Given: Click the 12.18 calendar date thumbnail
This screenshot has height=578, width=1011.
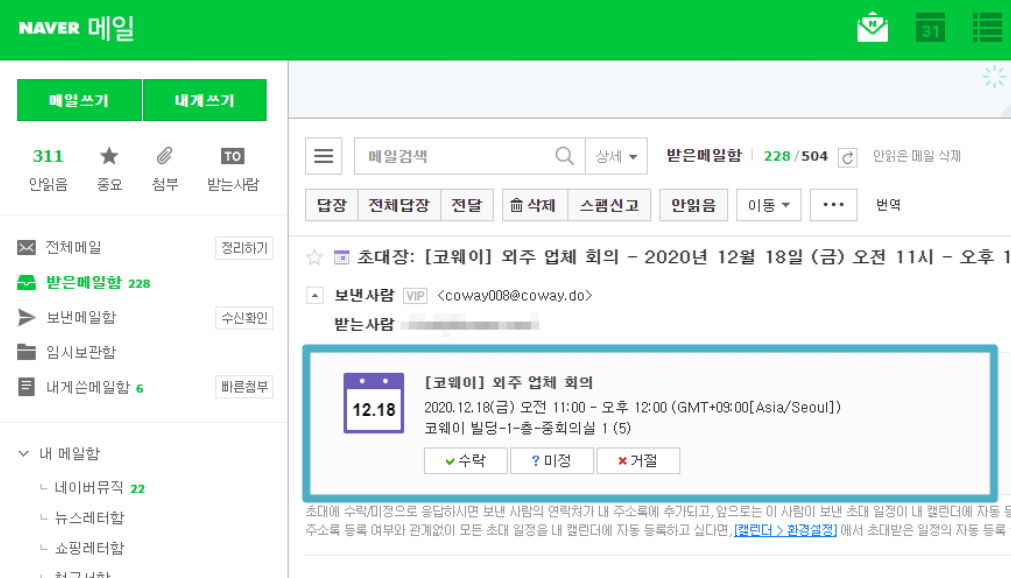Looking at the screenshot, I should 374,403.
